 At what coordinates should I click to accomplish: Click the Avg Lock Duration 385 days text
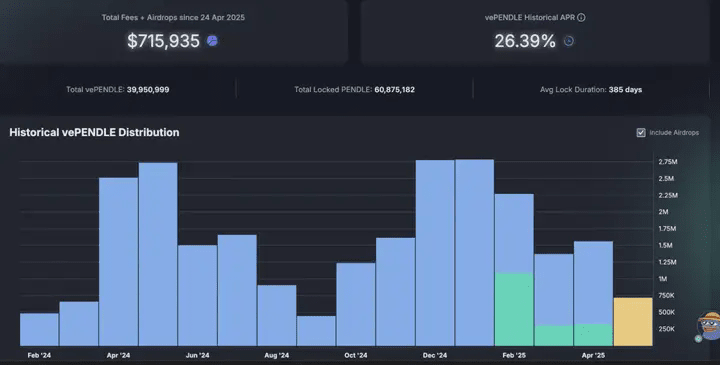click(625, 90)
